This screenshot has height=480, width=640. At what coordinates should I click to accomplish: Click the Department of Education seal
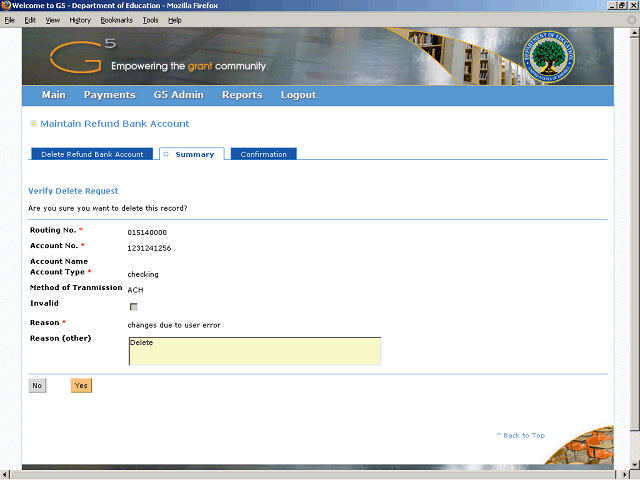click(549, 57)
